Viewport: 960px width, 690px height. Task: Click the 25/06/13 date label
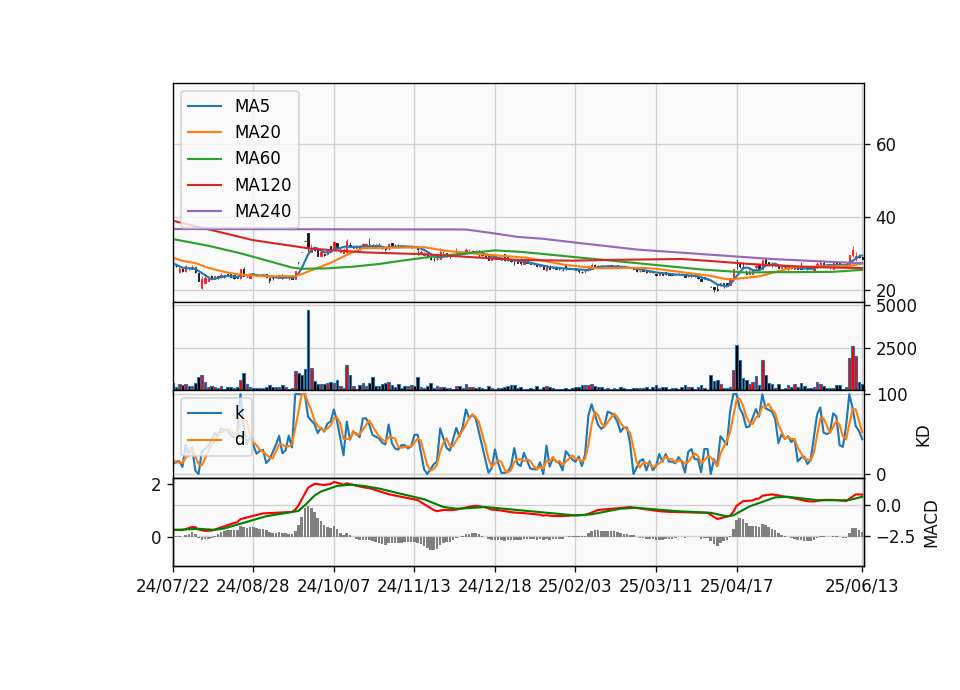(x=862, y=586)
